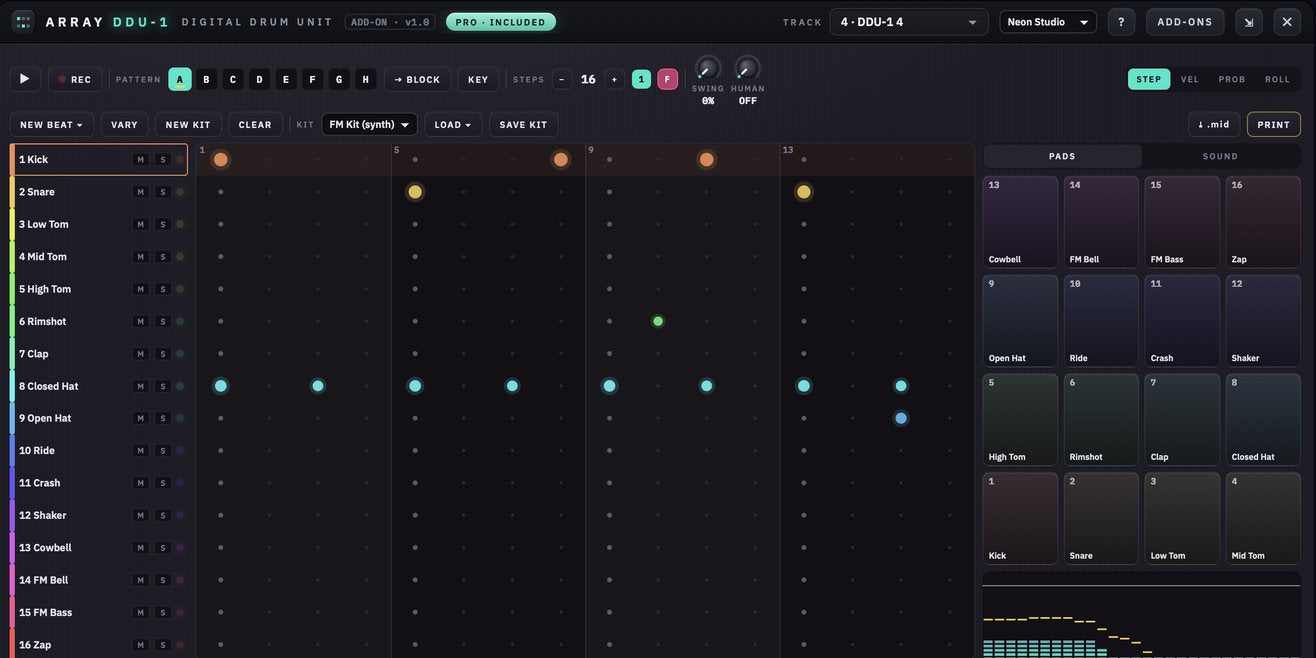
Task: Increase steps with the plus button
Action: pos(615,79)
